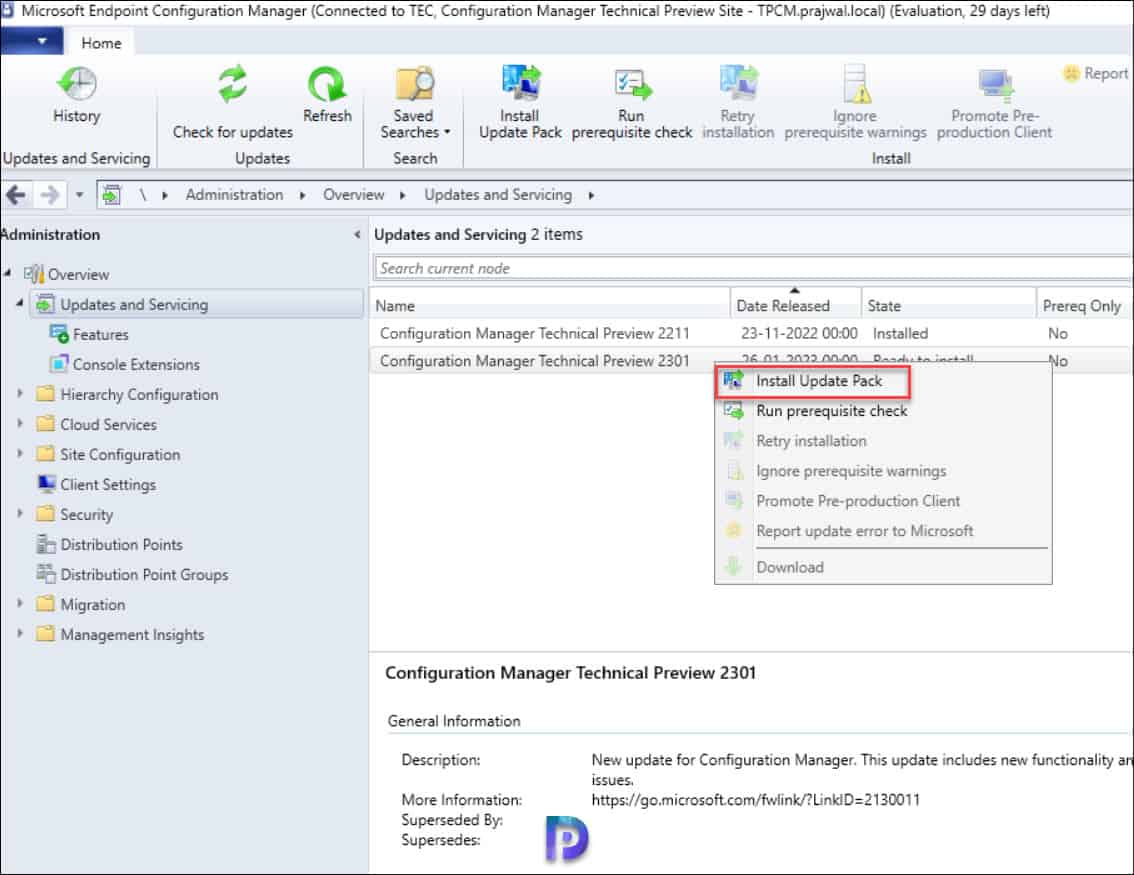The height and width of the screenshot is (875, 1134).
Task: Click the Console Extensions node icon
Action: (59, 364)
